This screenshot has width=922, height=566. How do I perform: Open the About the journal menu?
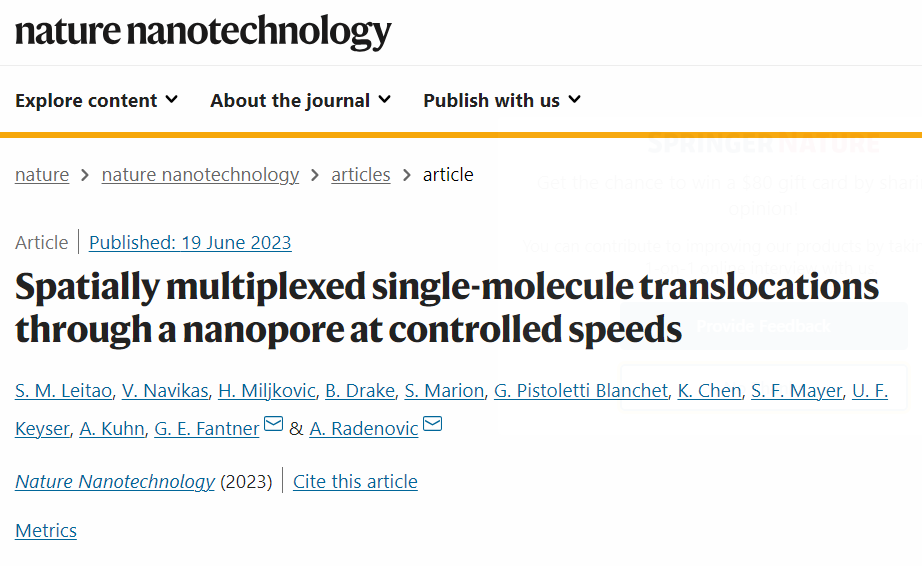coord(300,101)
